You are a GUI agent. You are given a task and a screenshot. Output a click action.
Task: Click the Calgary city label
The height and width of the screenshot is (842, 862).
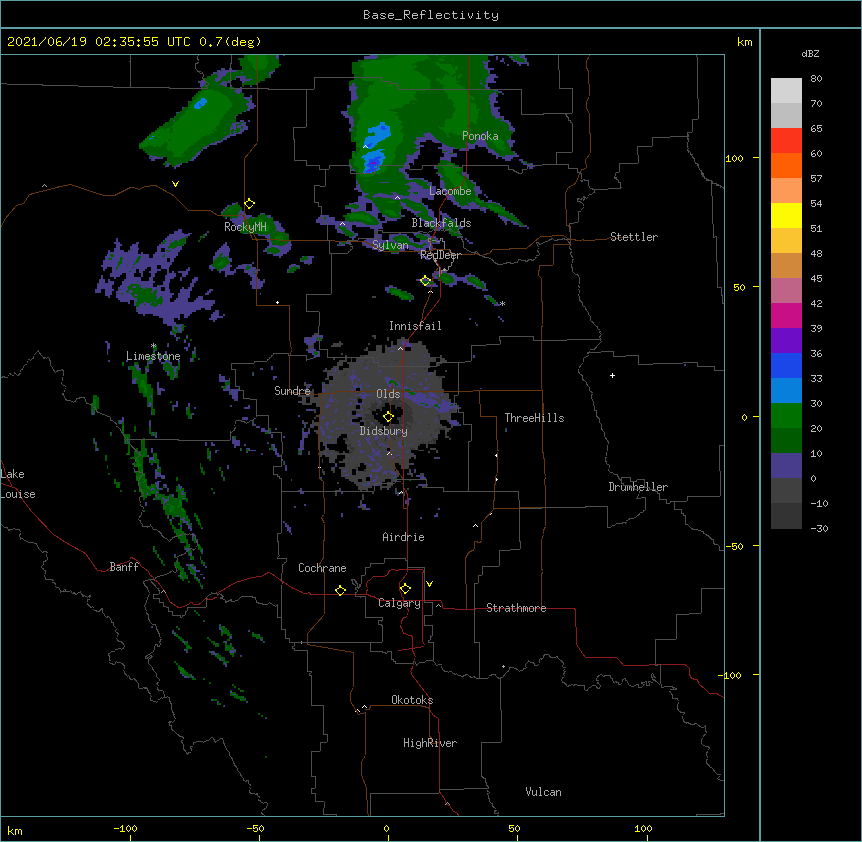click(399, 603)
